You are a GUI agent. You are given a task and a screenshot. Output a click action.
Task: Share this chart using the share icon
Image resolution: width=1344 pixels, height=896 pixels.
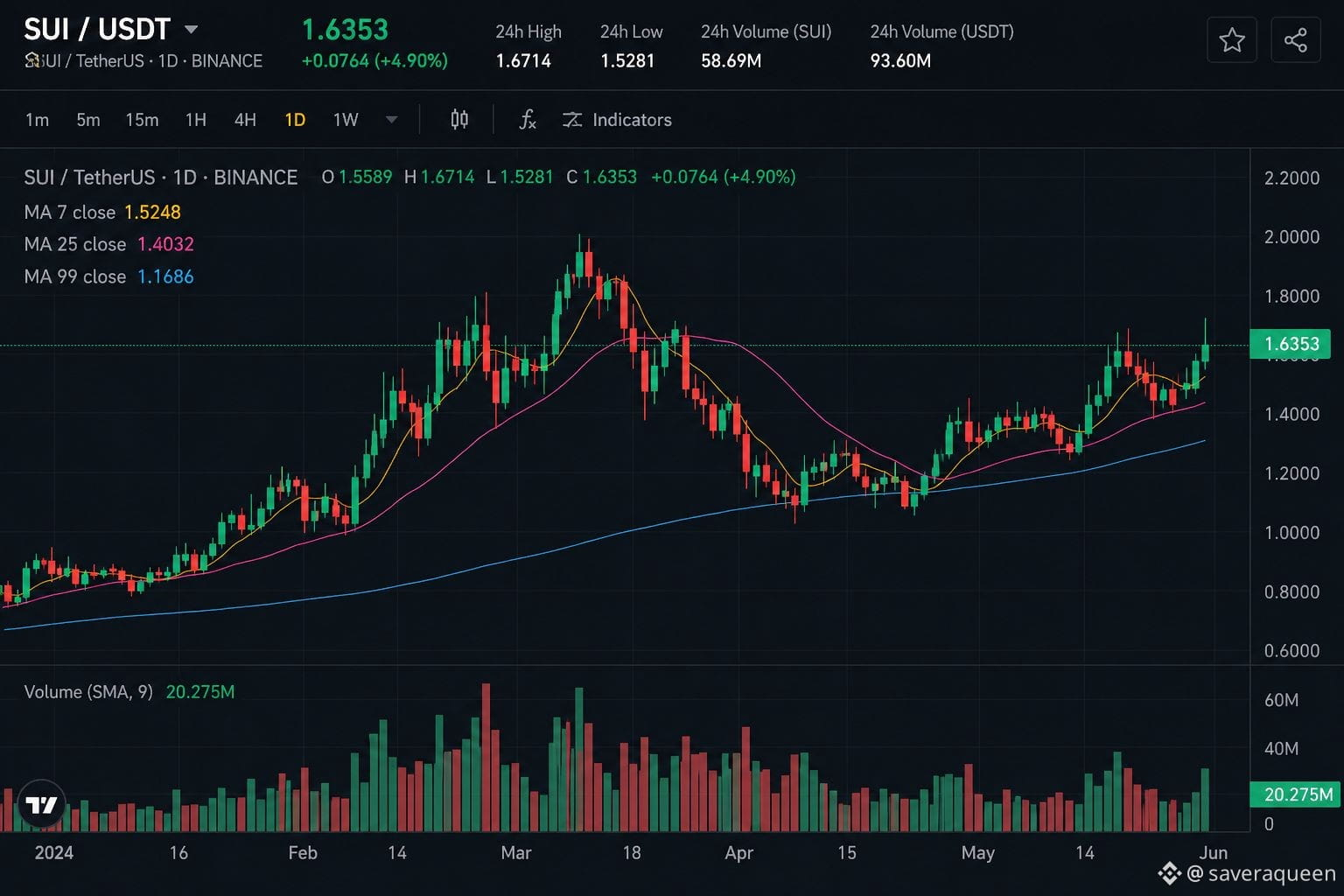pos(1295,40)
